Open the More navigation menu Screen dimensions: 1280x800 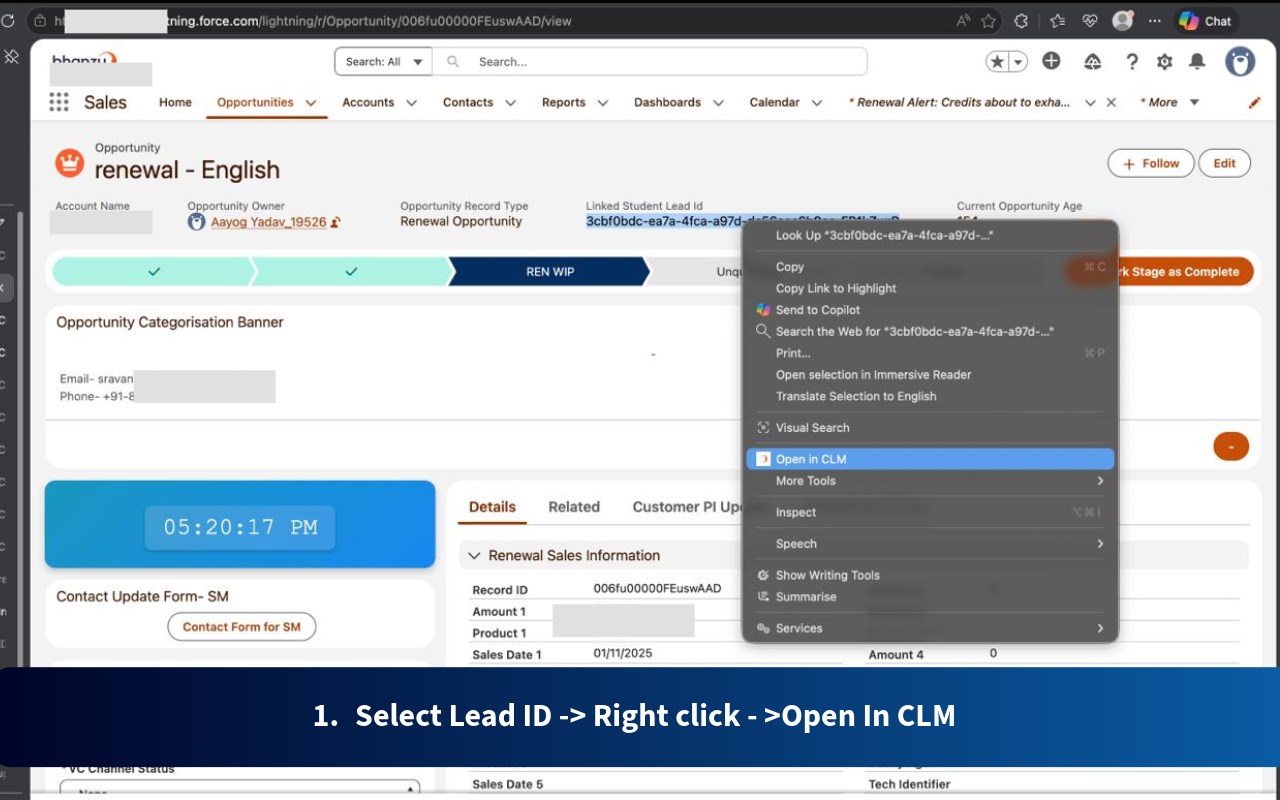pyautogui.click(x=1169, y=102)
